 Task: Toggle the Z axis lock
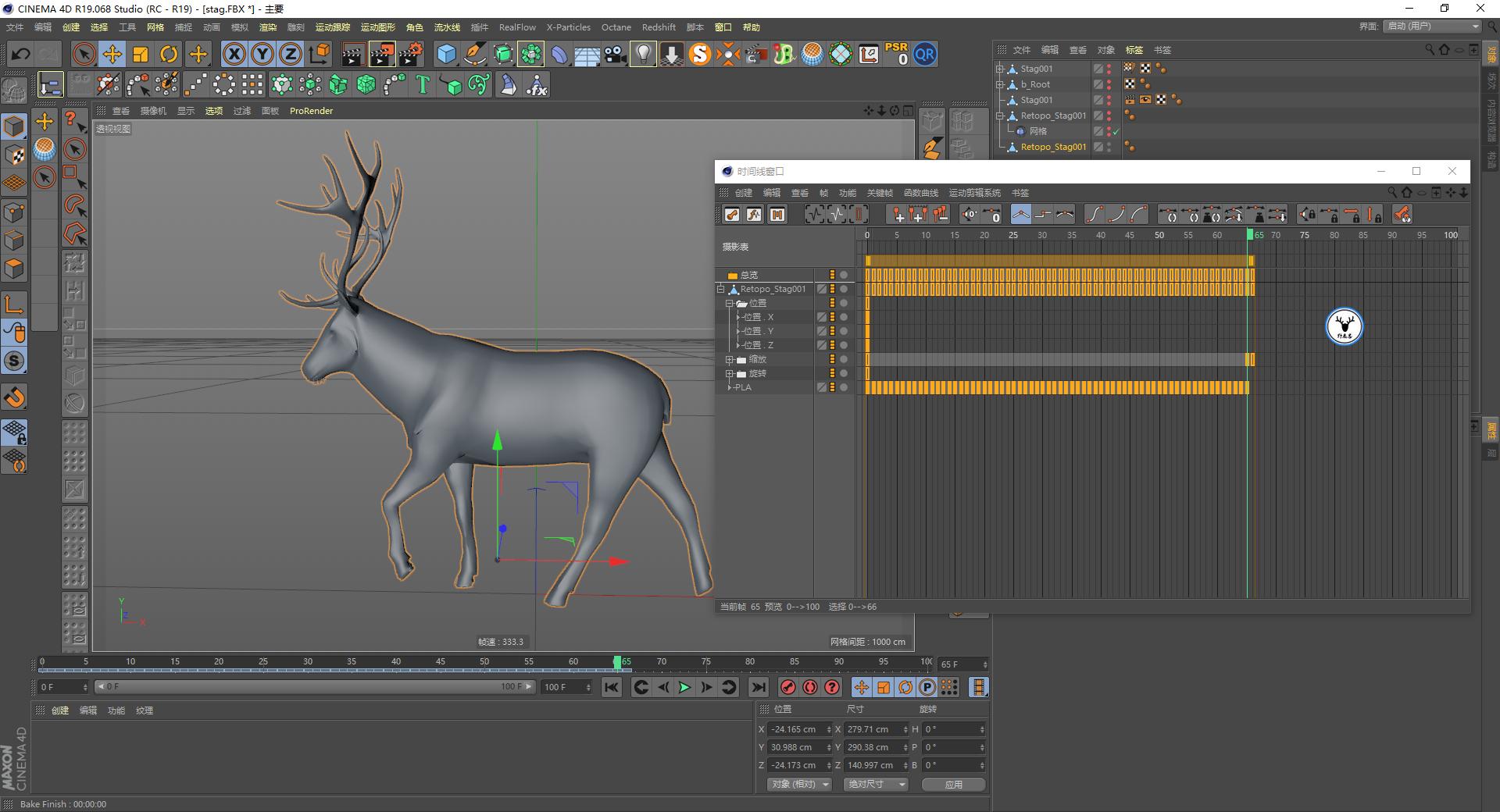290,54
